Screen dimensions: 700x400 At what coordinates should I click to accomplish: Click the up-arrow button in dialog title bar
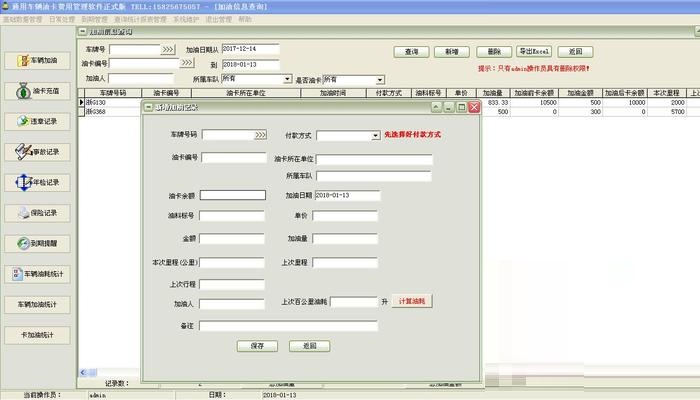click(x=436, y=107)
